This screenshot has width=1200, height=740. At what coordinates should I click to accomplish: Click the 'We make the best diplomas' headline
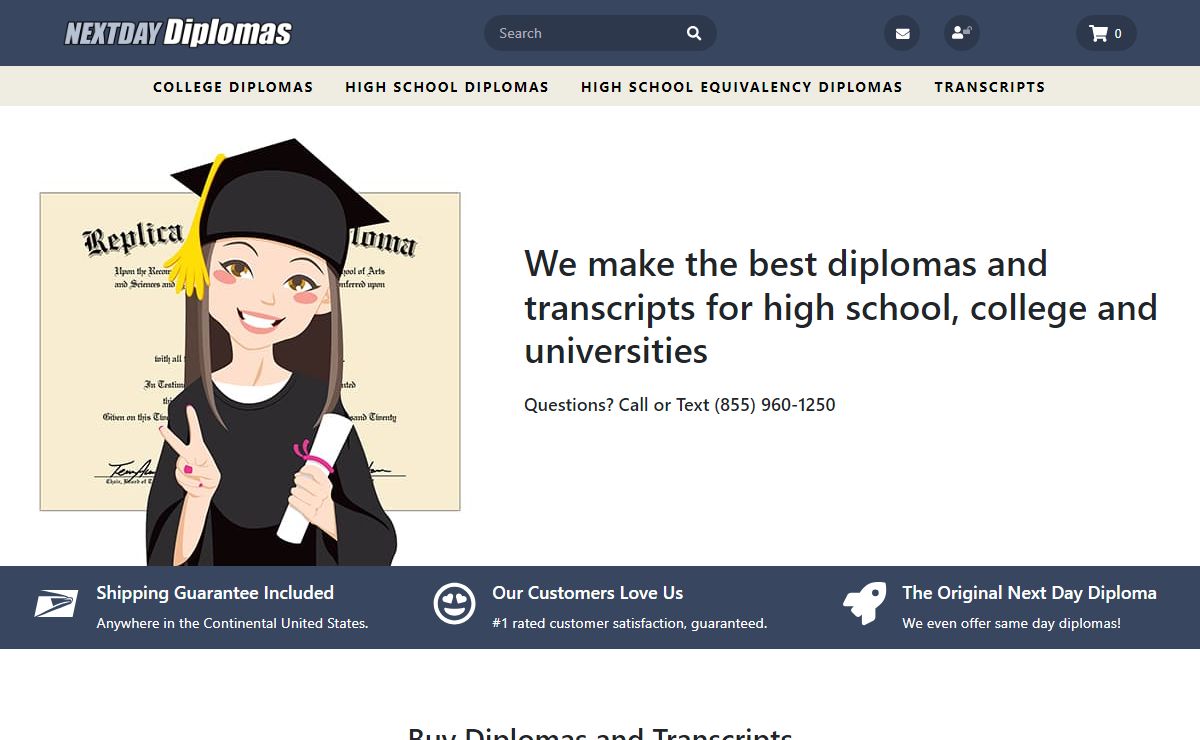(841, 307)
